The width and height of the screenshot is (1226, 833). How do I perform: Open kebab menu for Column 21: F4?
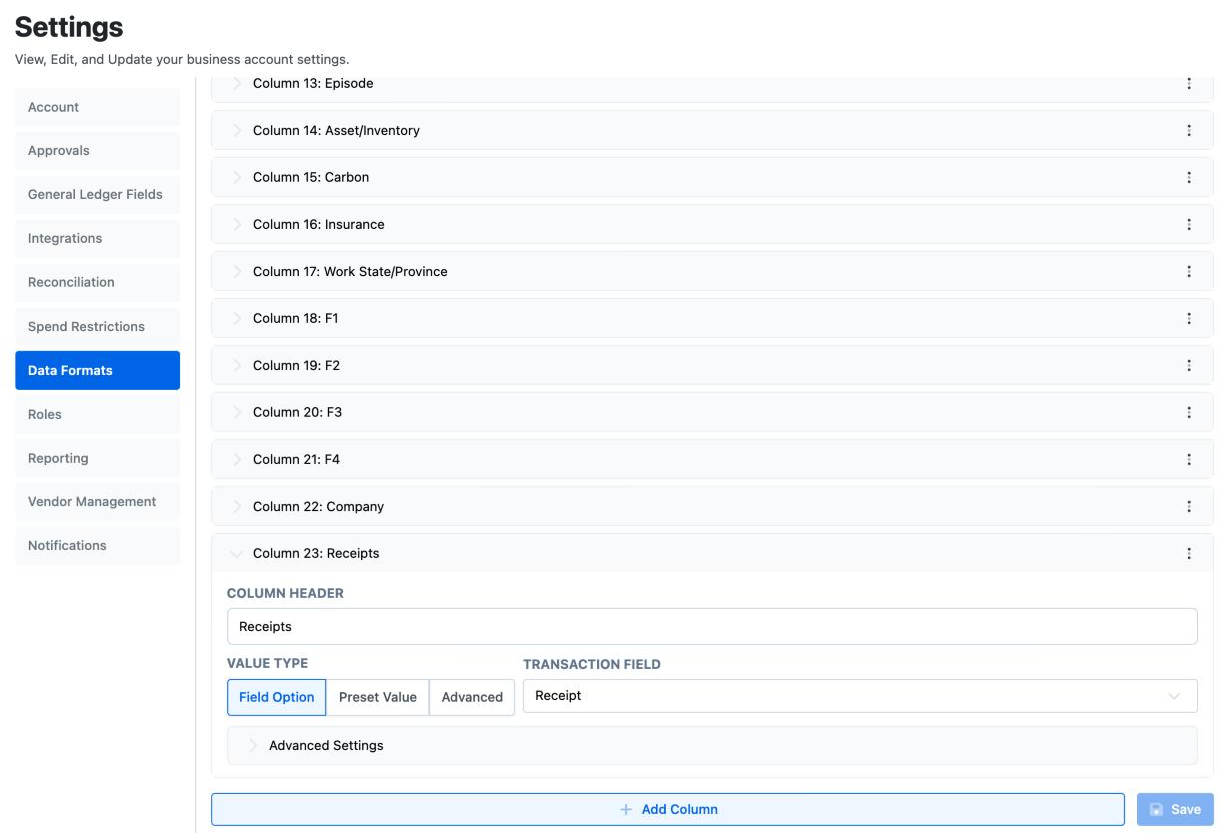point(1189,460)
